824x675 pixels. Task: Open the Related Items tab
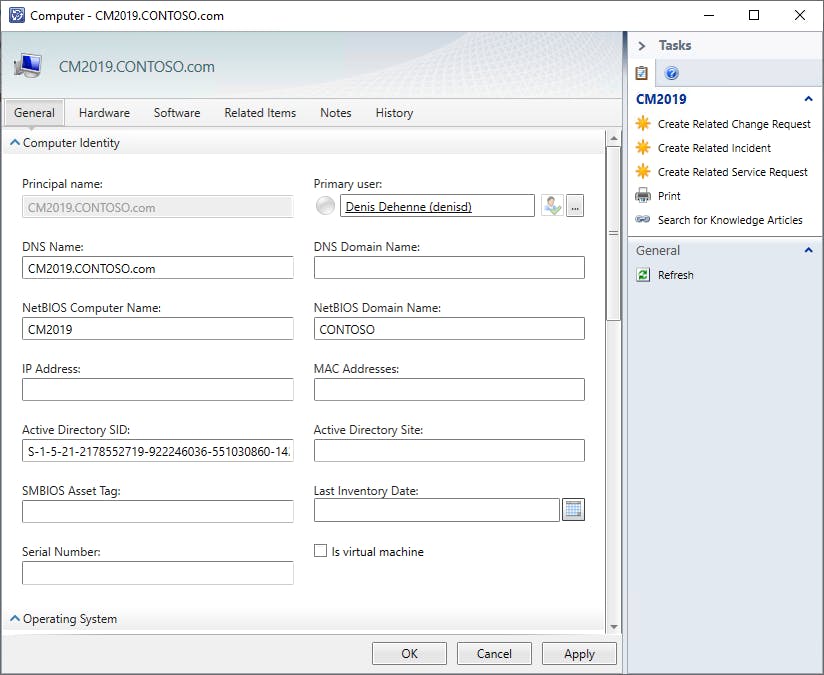(x=260, y=112)
